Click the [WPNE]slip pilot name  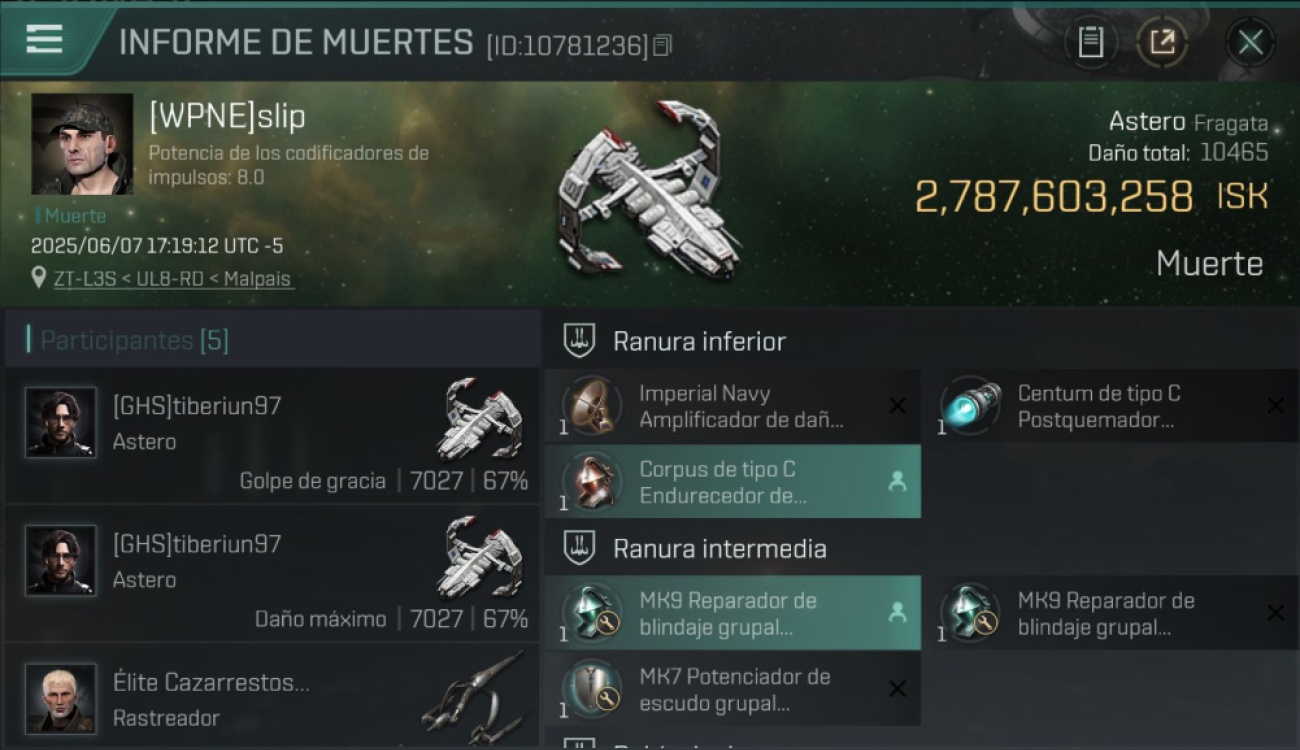pos(227,116)
